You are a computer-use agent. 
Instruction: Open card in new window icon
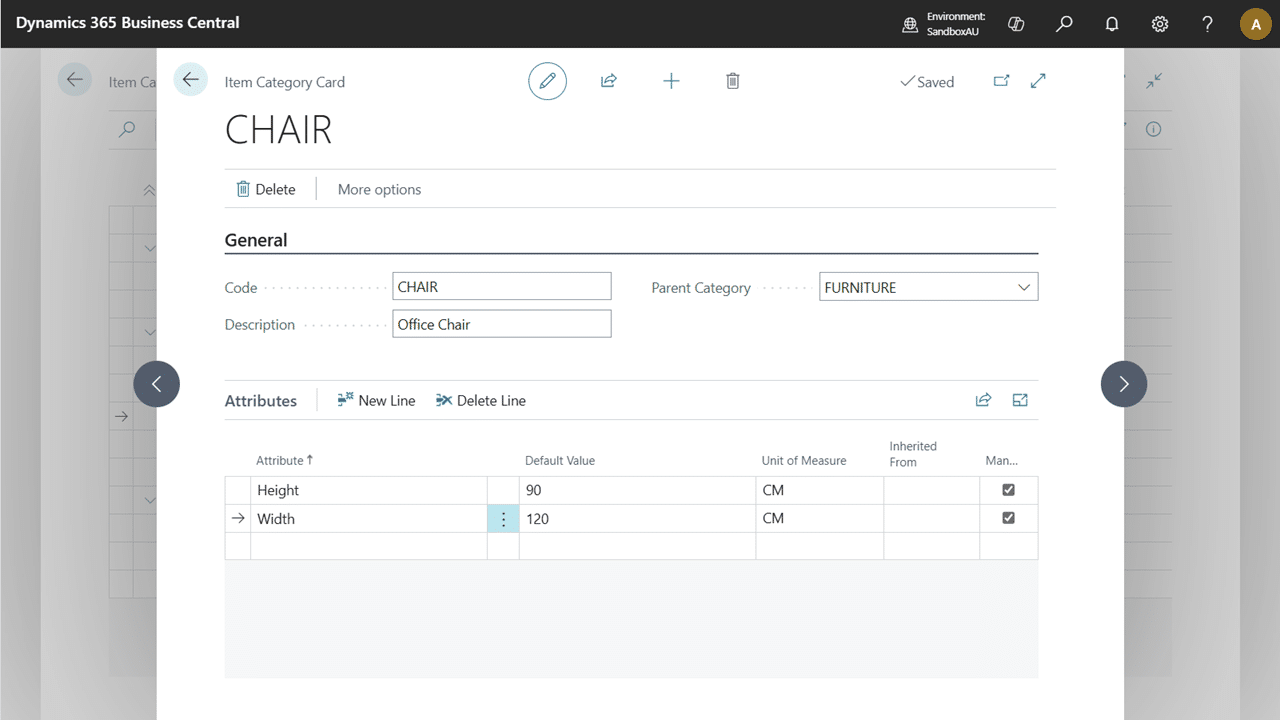point(1001,81)
